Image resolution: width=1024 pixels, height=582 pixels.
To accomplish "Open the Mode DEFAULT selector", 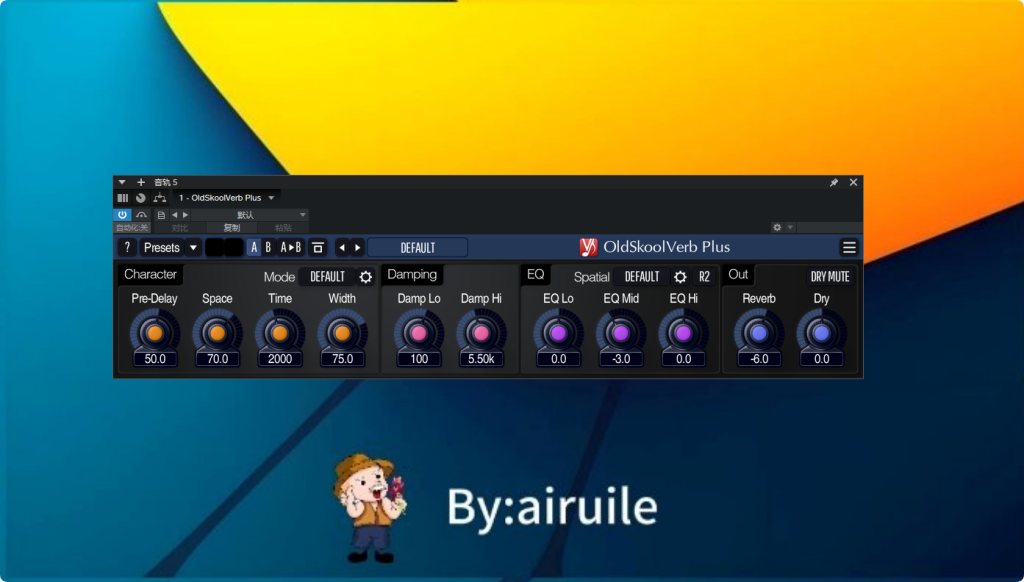I will pyautogui.click(x=327, y=276).
